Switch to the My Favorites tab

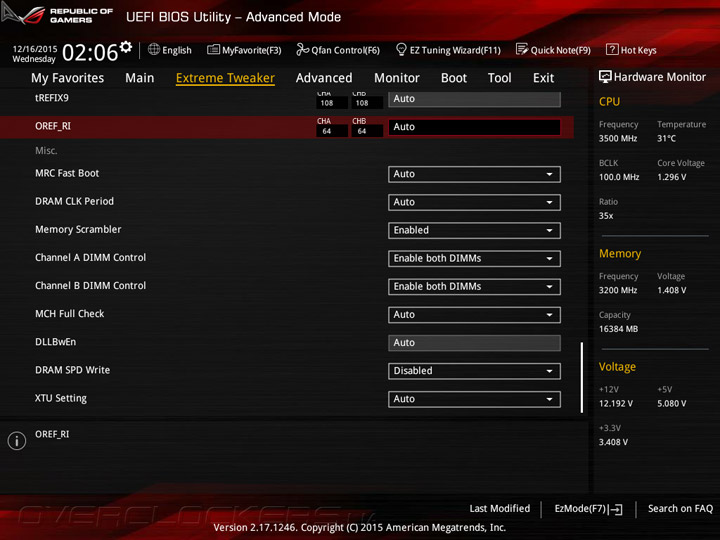tap(68, 78)
